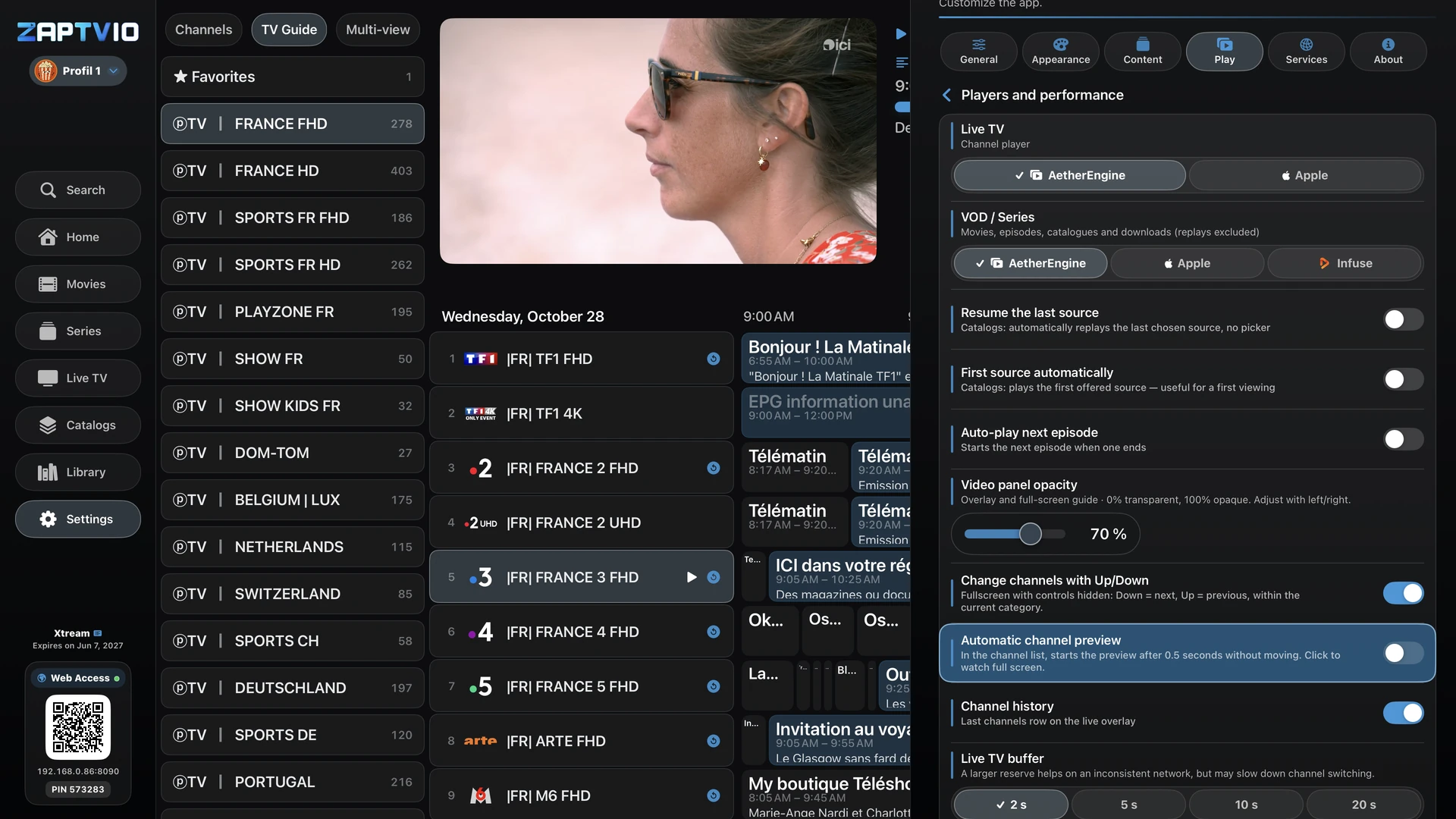Open the Services settings tab
This screenshot has height=819, width=1456.
coord(1306,51)
